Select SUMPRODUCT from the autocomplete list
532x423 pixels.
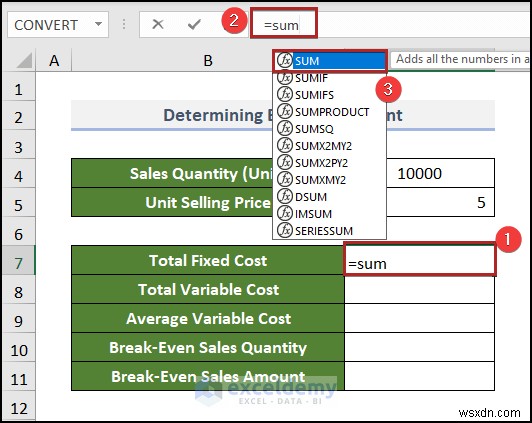[329, 112]
